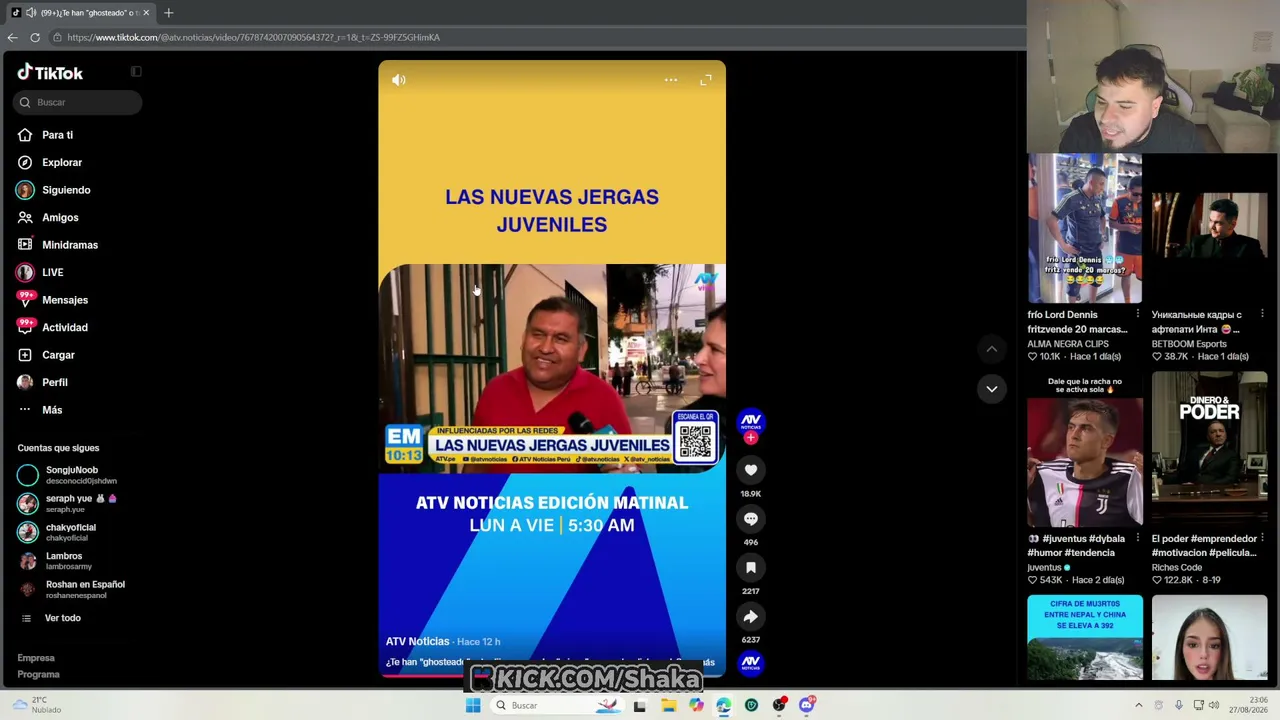The height and width of the screenshot is (720, 1280).
Task: Open the Riches Code channel
Action: point(1177,568)
